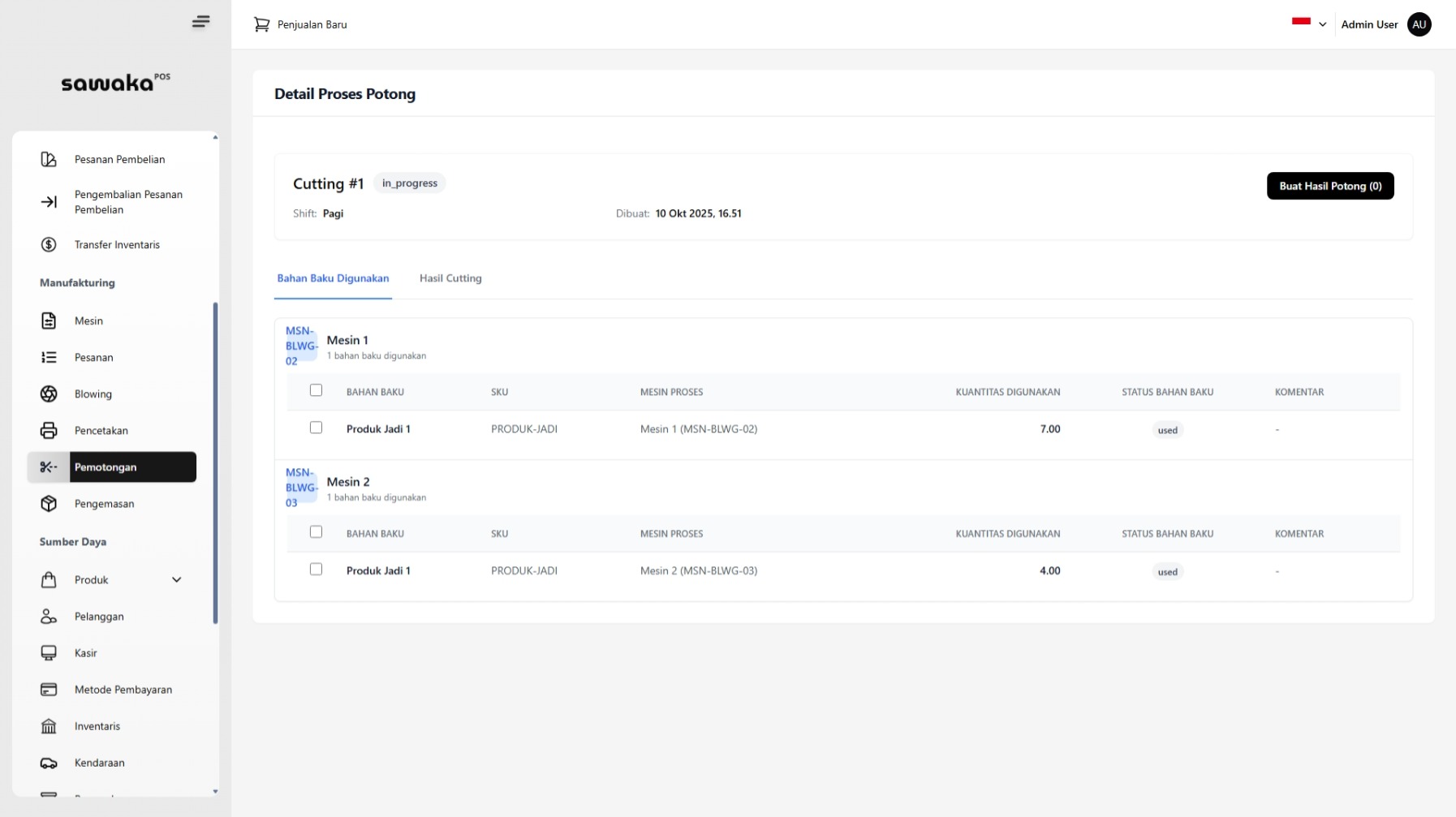
Task: Select the scissors Pemotongan icon
Action: tap(49, 467)
